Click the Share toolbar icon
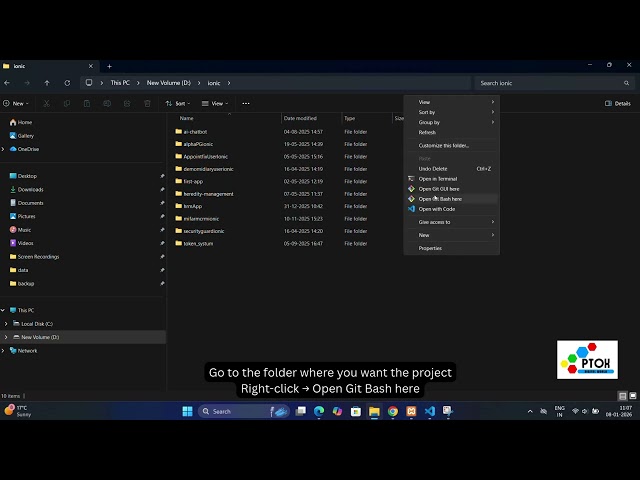This screenshot has width=640, height=480. tap(127, 104)
